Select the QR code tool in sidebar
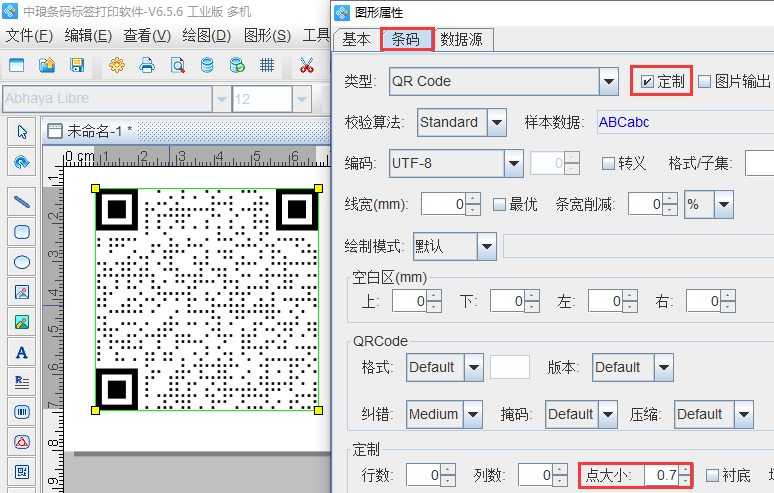Image resolution: width=774 pixels, height=493 pixels. pos(22,472)
